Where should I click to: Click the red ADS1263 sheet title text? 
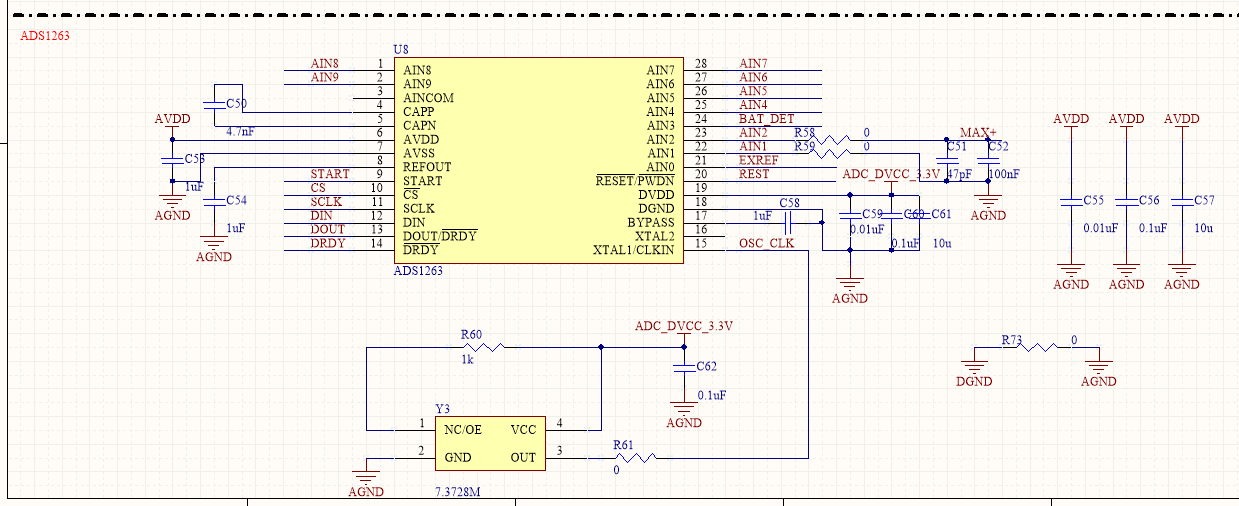pyautogui.click(x=45, y=35)
